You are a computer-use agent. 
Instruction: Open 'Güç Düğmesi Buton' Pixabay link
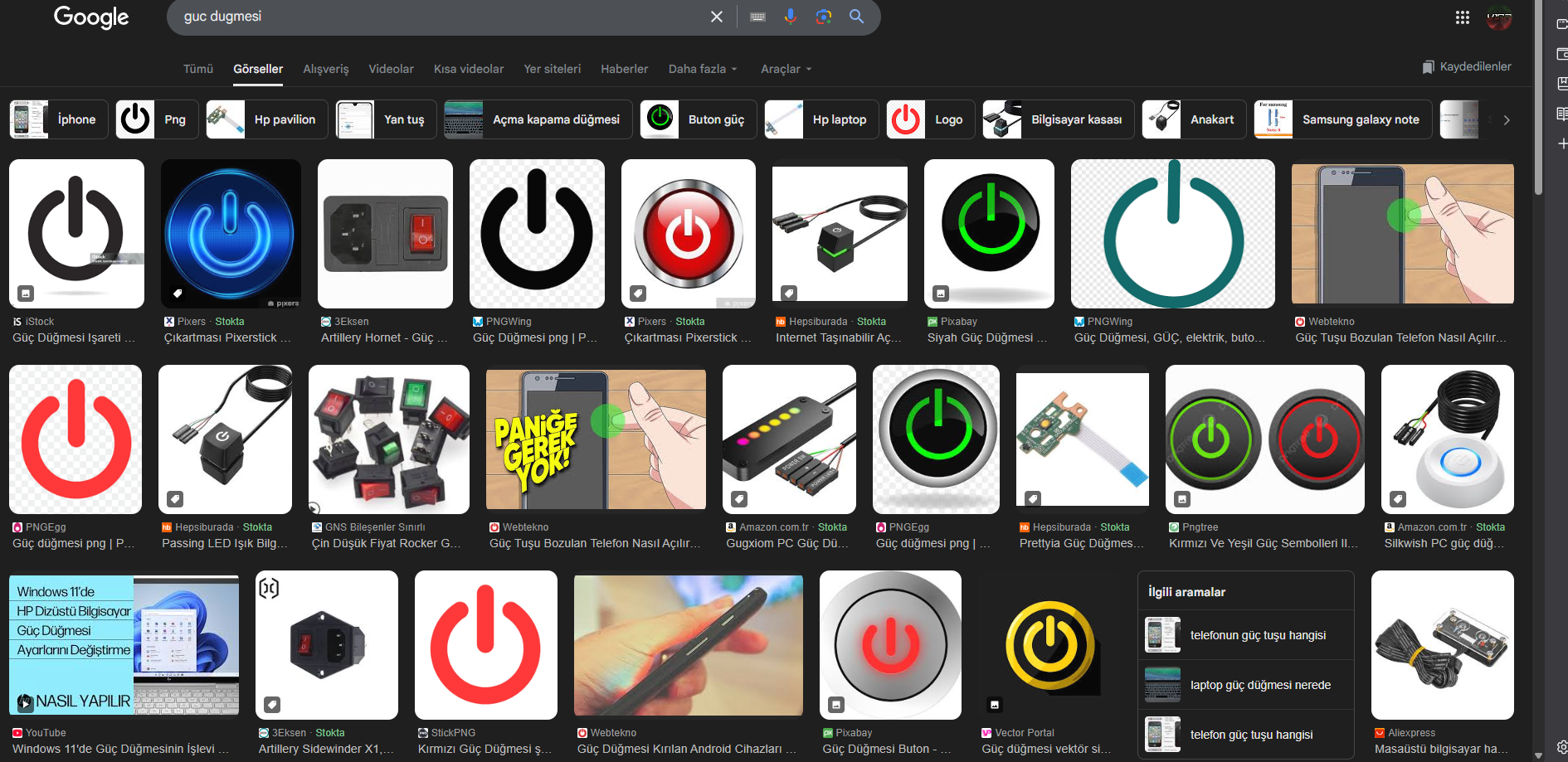[887, 749]
